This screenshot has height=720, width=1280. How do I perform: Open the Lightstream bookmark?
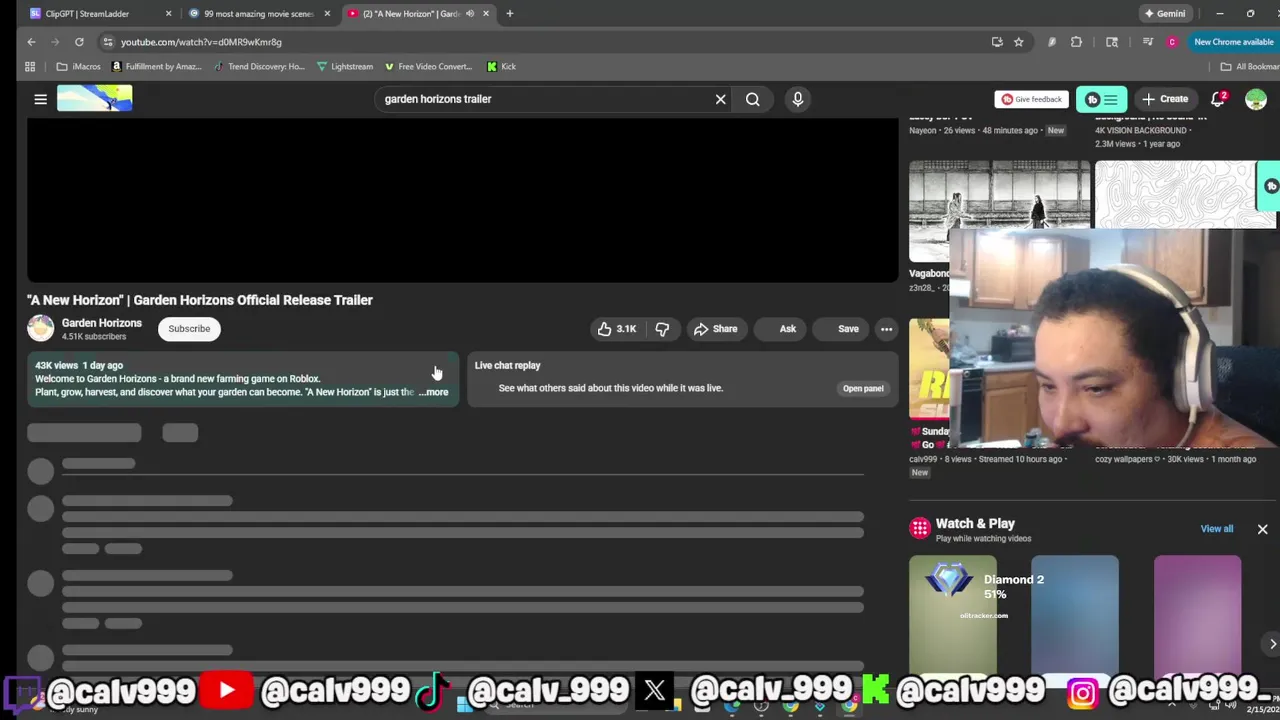click(345, 66)
